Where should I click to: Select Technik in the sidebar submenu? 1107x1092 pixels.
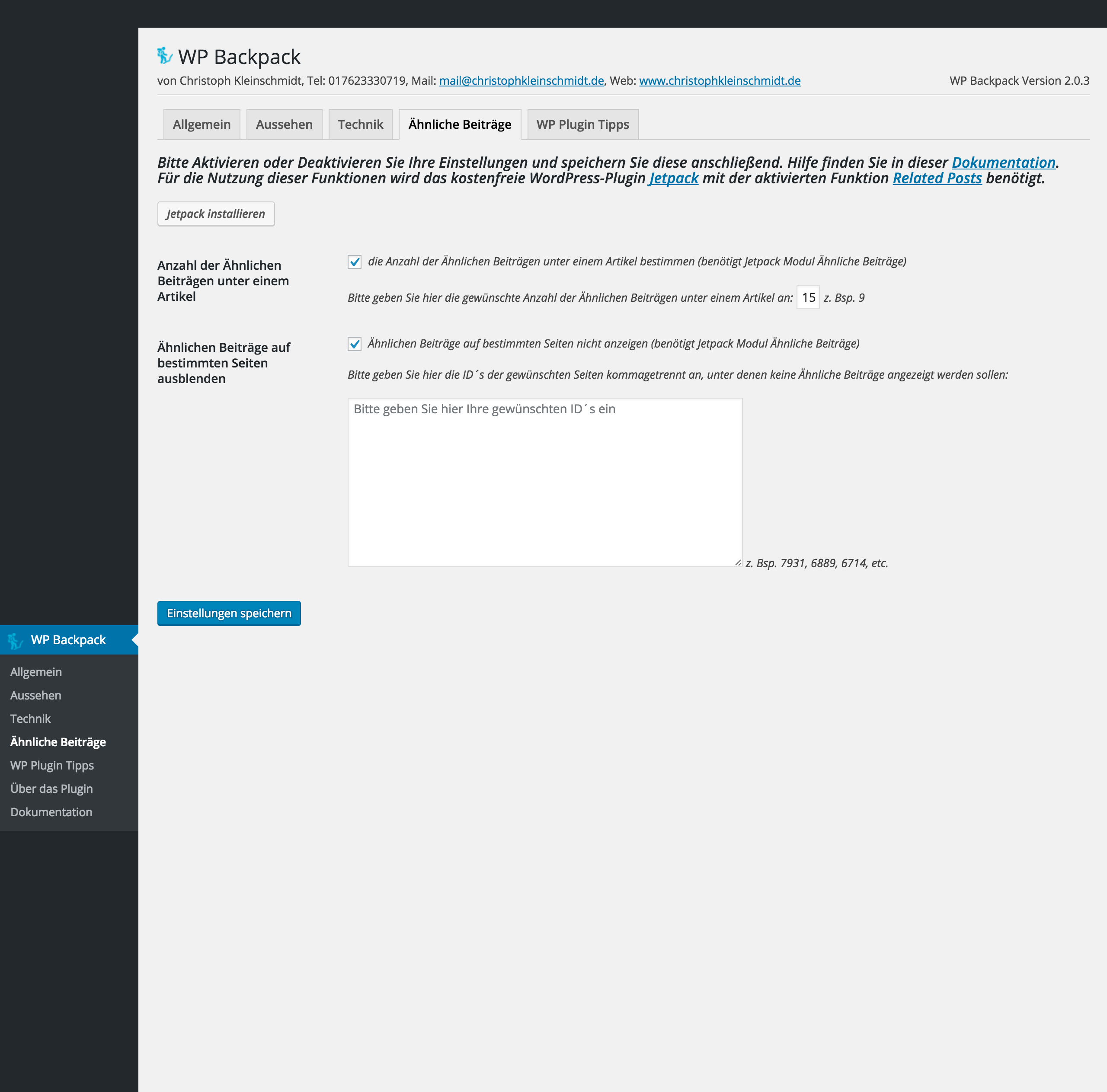click(x=30, y=718)
